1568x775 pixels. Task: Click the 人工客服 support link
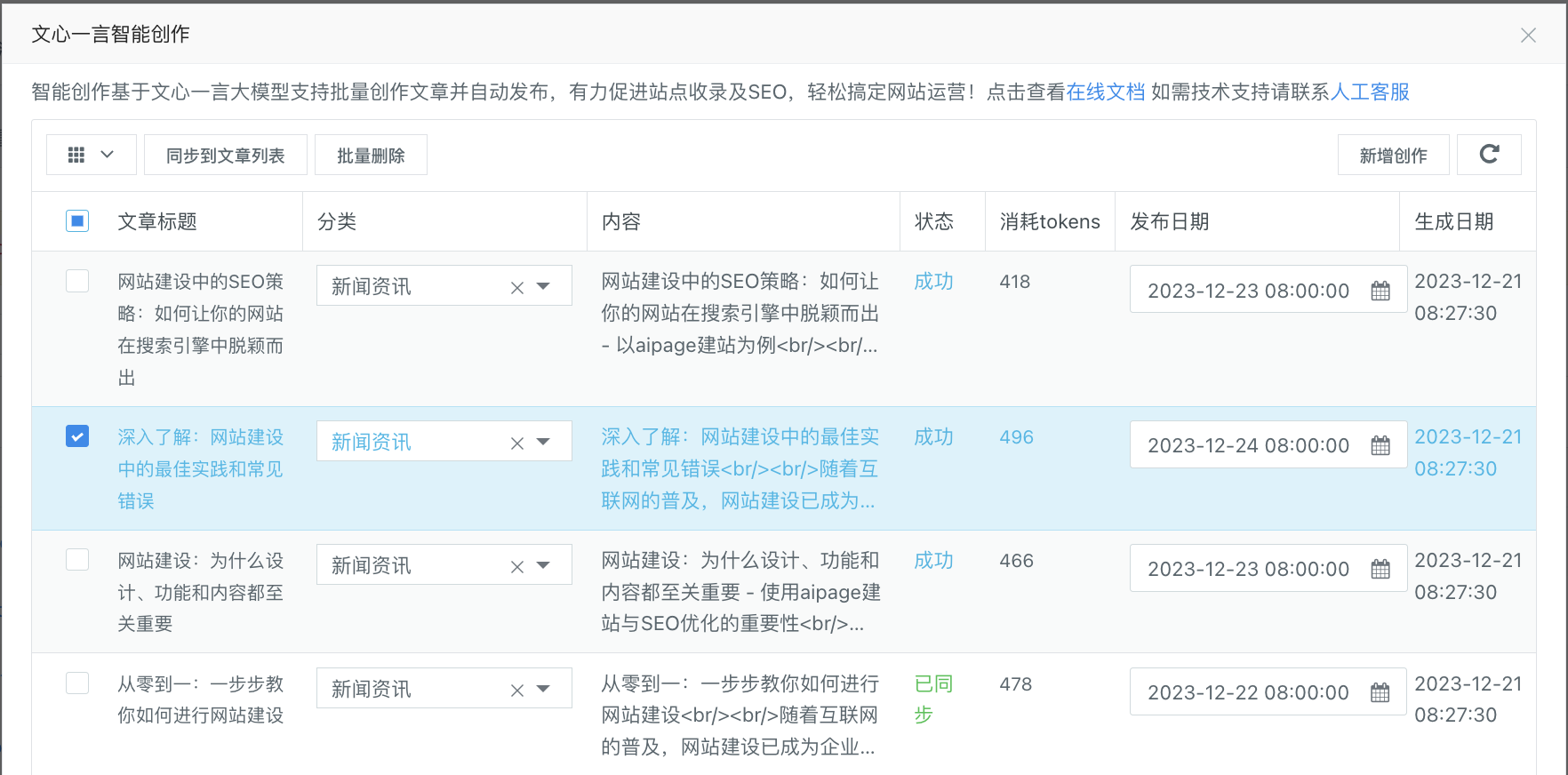[1370, 92]
